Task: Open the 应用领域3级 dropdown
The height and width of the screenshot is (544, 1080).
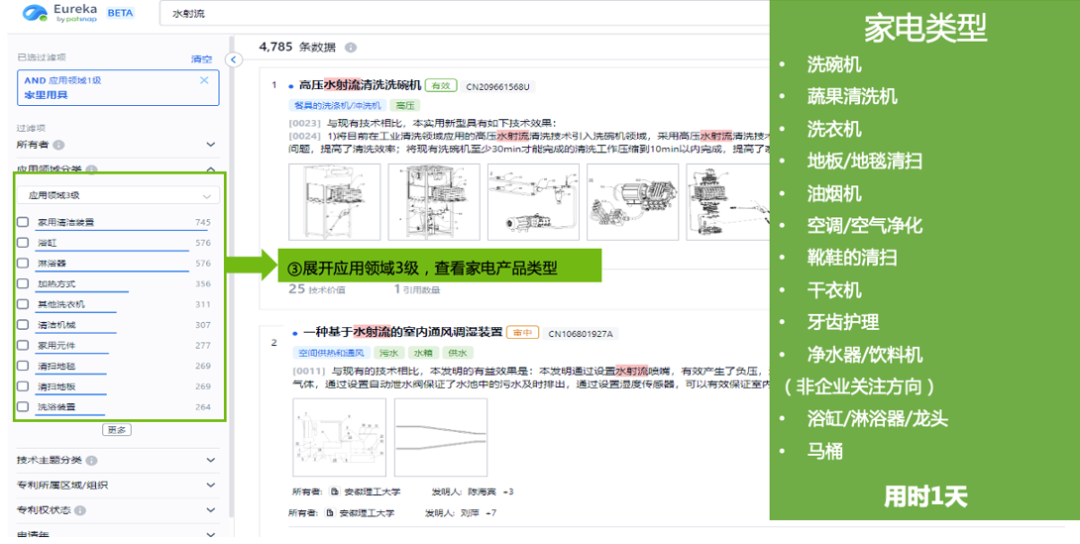Action: [x=119, y=196]
